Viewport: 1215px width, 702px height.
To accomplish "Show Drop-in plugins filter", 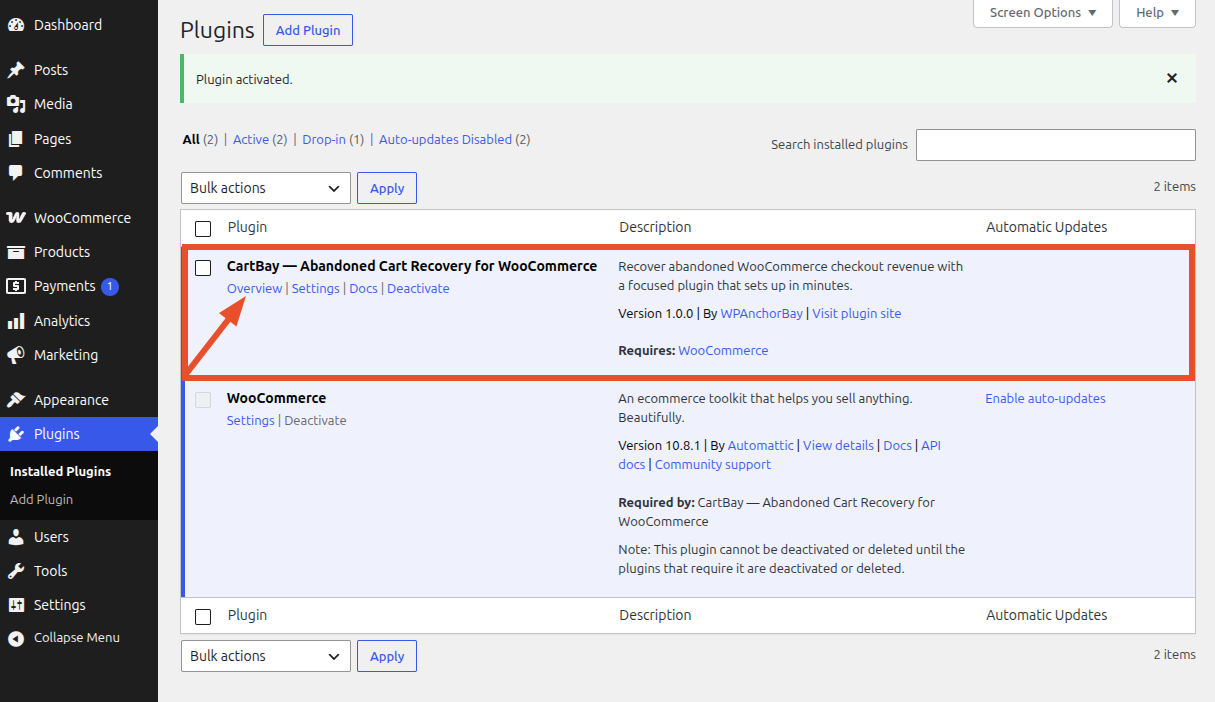I will click(x=324, y=140).
